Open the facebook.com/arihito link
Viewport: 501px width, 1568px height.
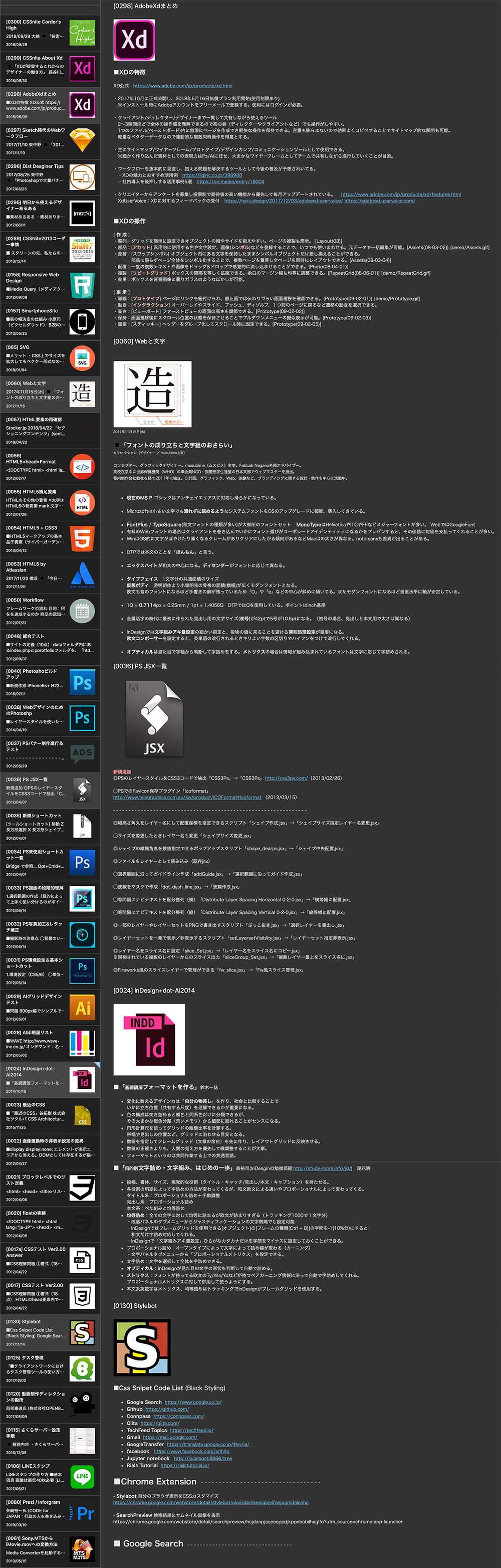point(191,1452)
